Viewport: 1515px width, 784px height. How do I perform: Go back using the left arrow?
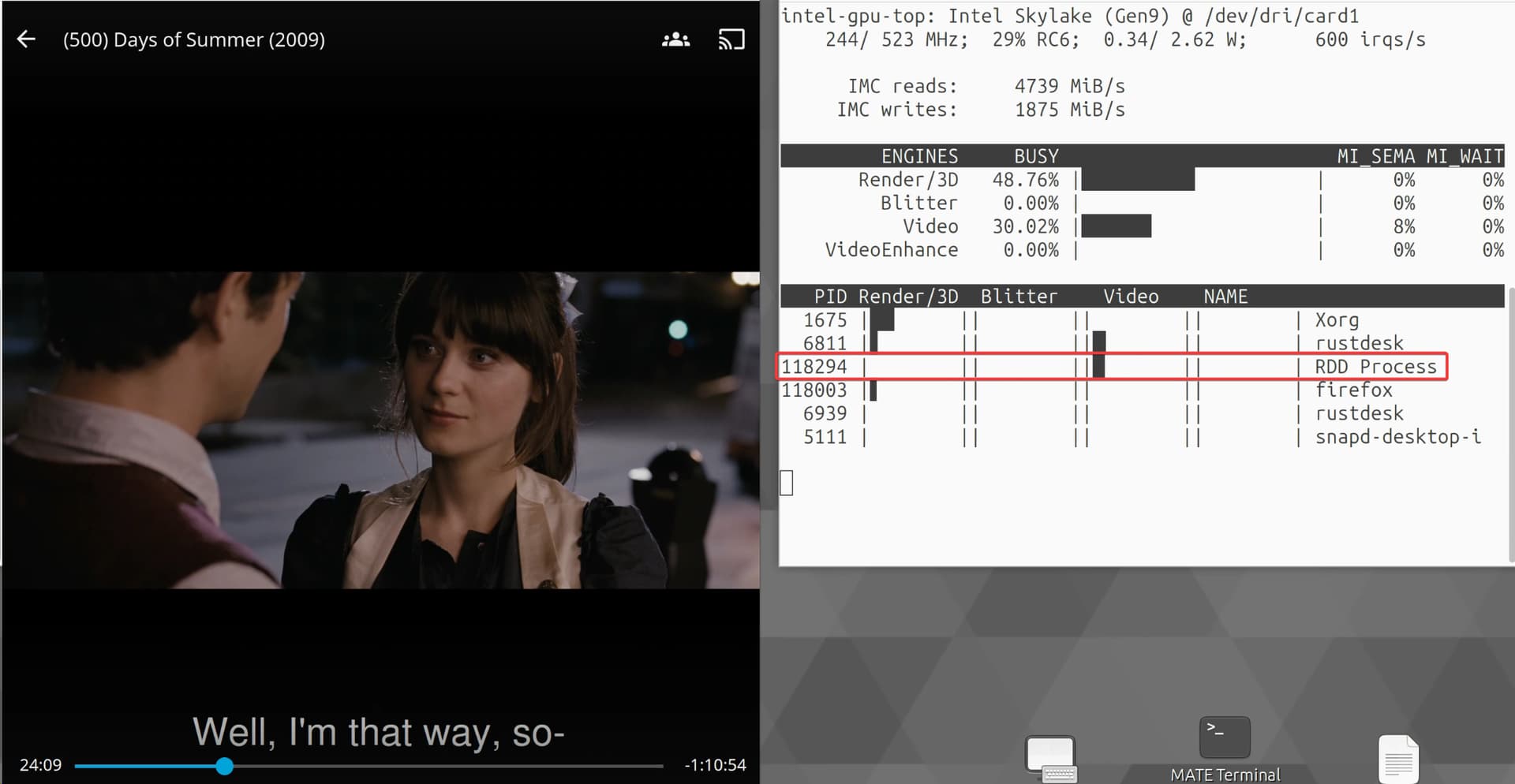coord(26,39)
